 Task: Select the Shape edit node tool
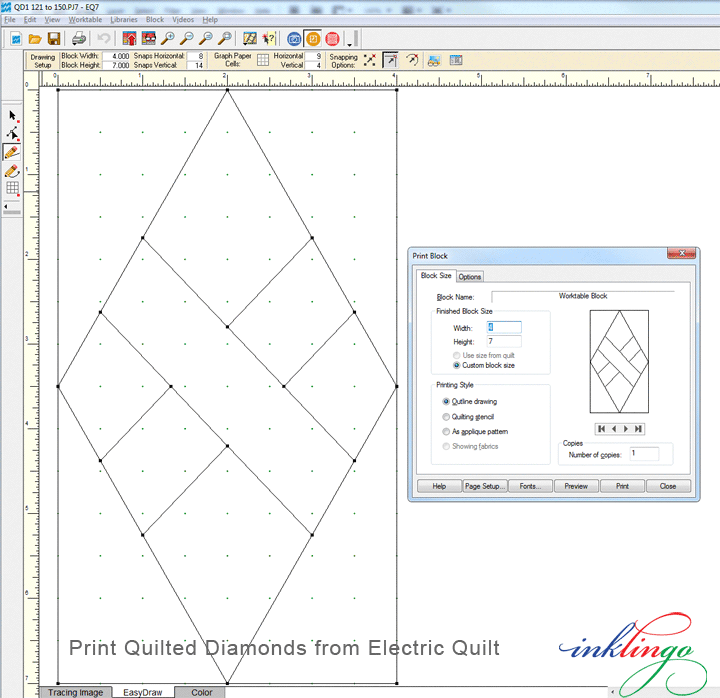click(x=12, y=134)
